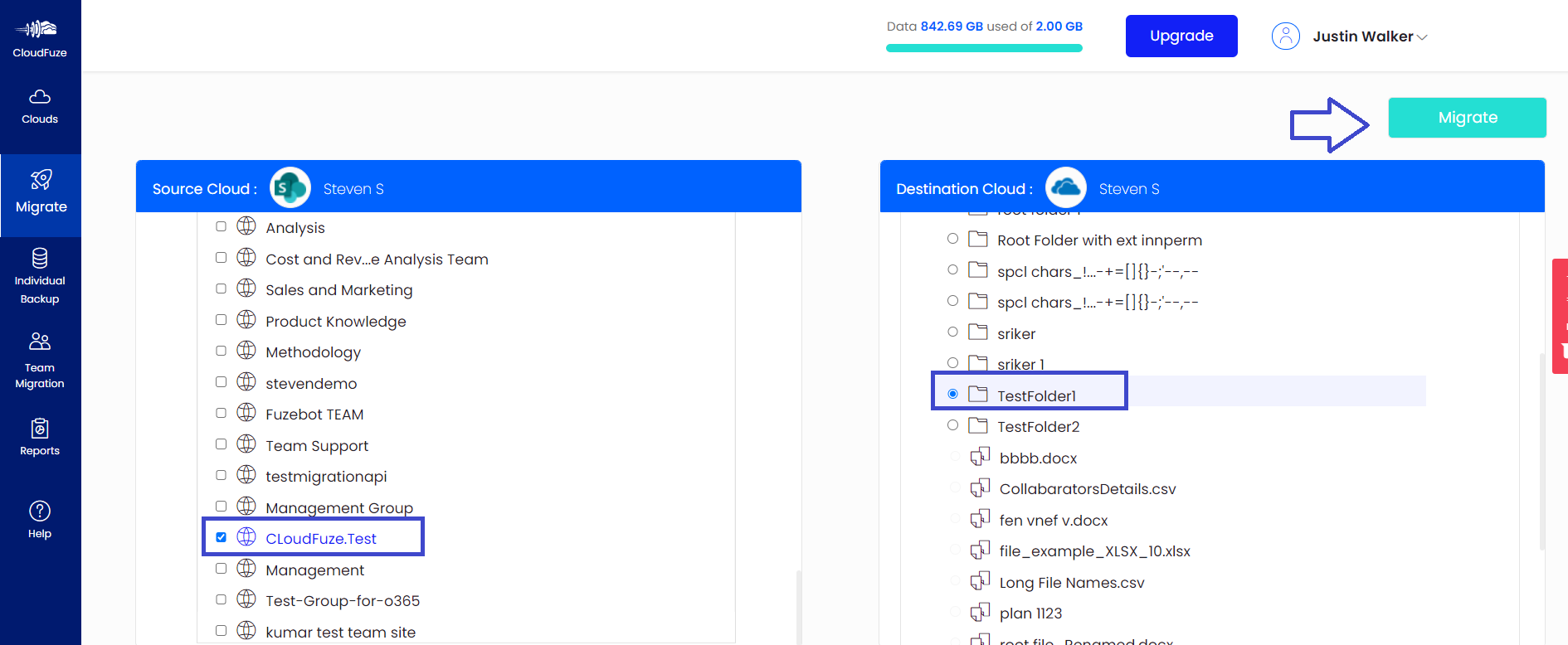This screenshot has width=1568, height=645.
Task: Click the globe icon beside Fuzebot TEAM
Action: tap(246, 413)
